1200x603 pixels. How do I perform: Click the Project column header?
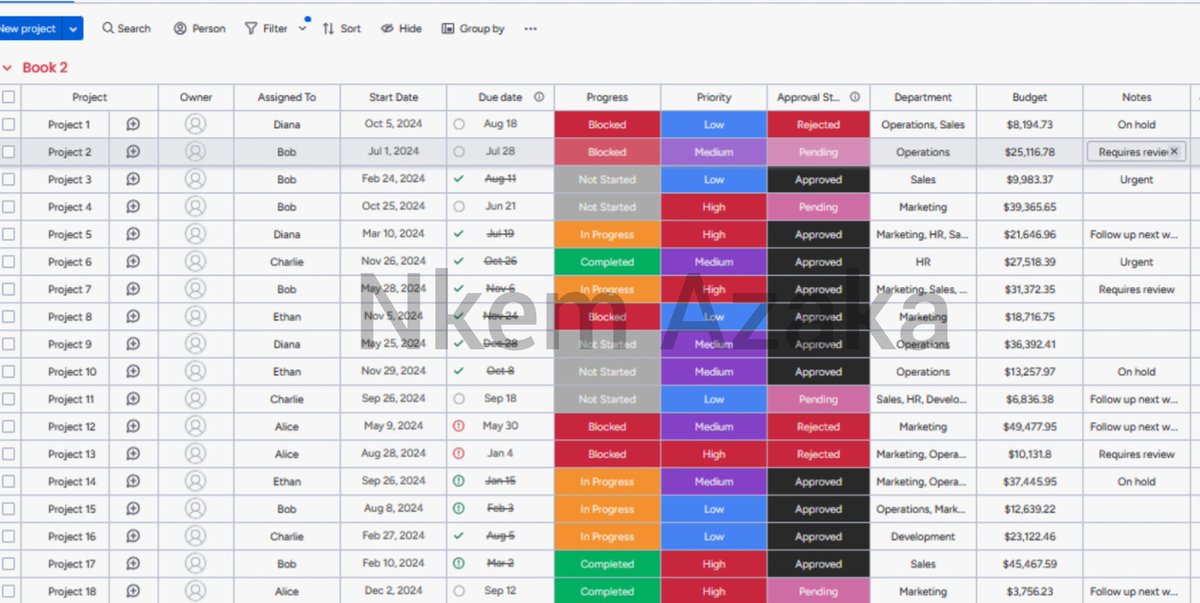[x=90, y=97]
